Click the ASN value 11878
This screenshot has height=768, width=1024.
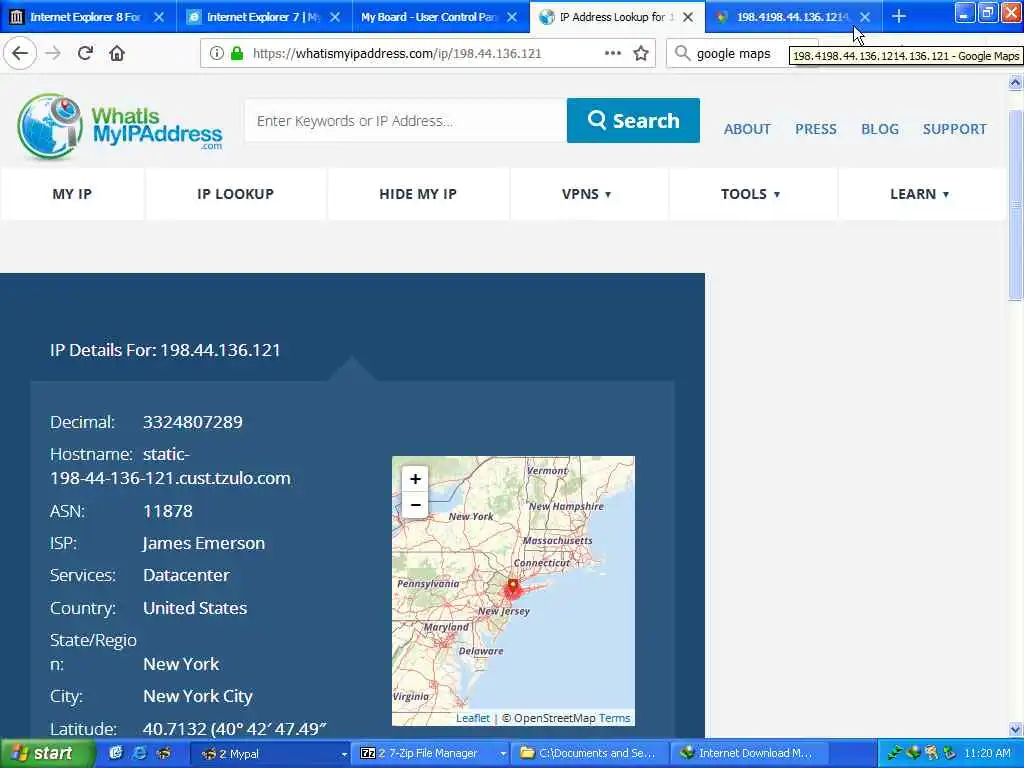[168, 511]
